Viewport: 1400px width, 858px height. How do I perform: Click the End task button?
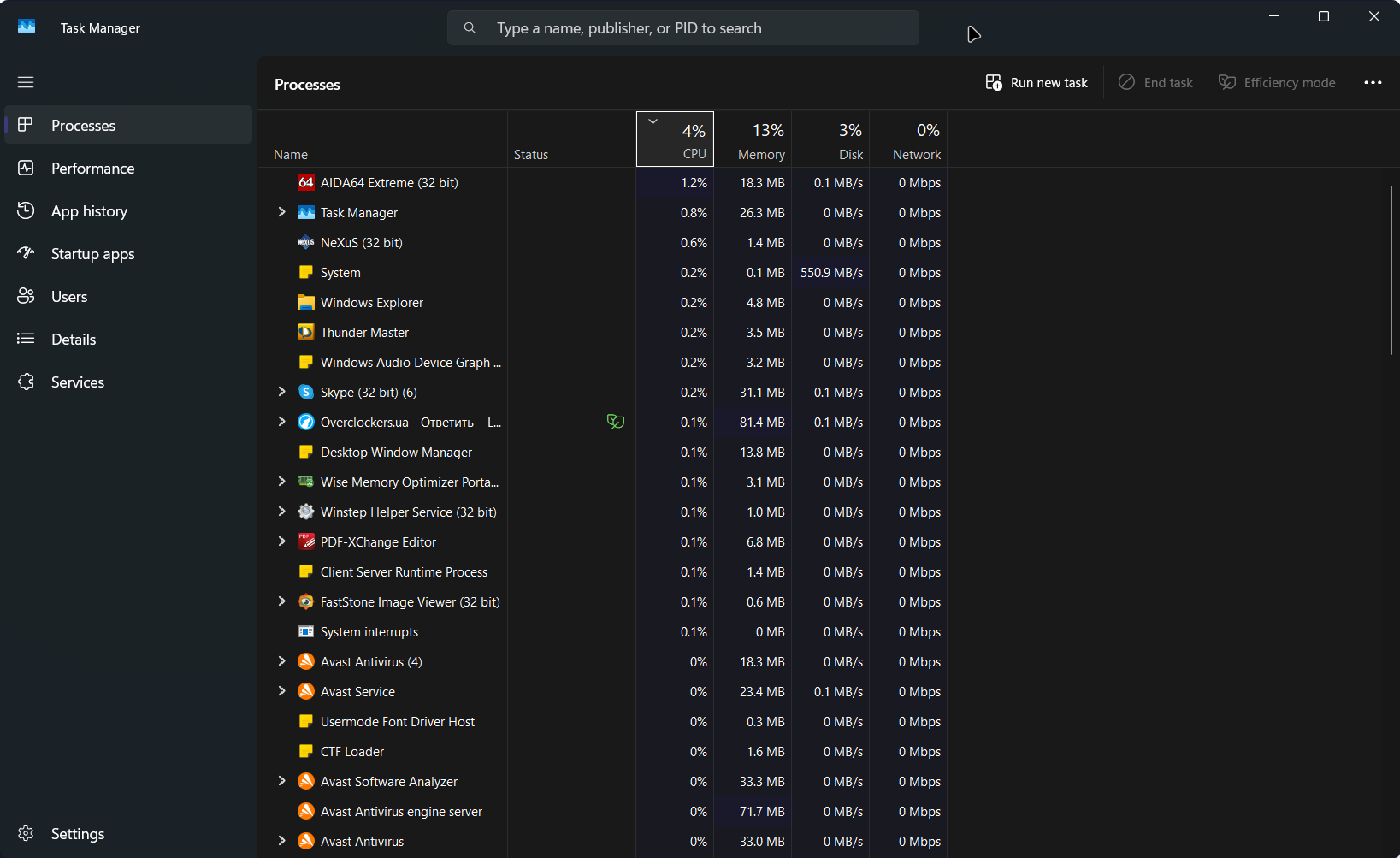click(x=1155, y=82)
